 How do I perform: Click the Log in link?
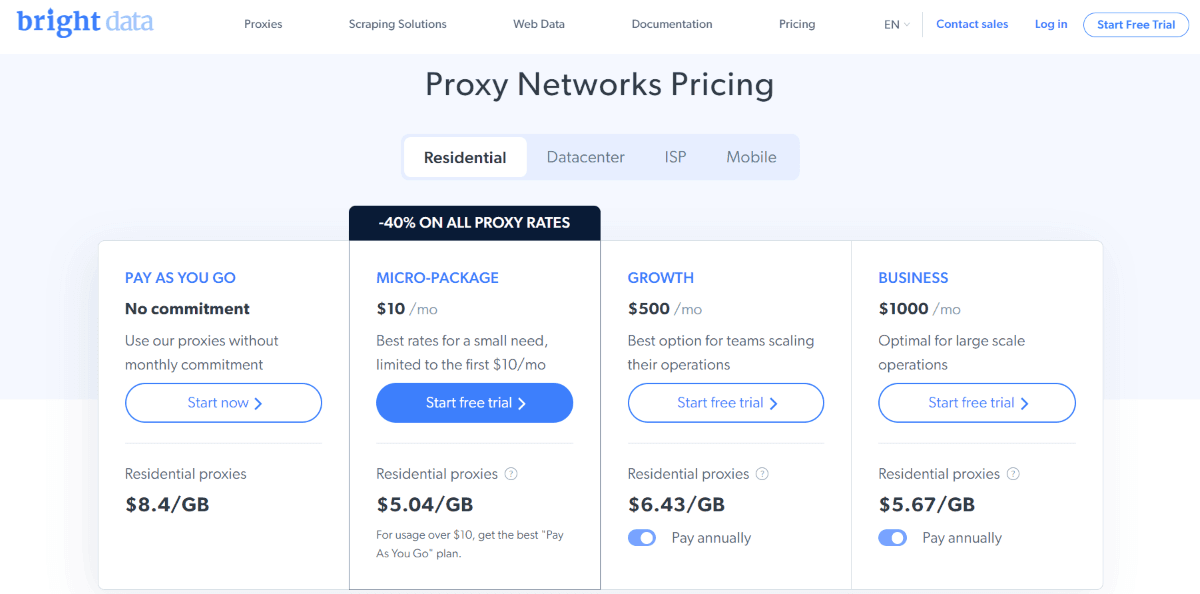pyautogui.click(x=1051, y=24)
